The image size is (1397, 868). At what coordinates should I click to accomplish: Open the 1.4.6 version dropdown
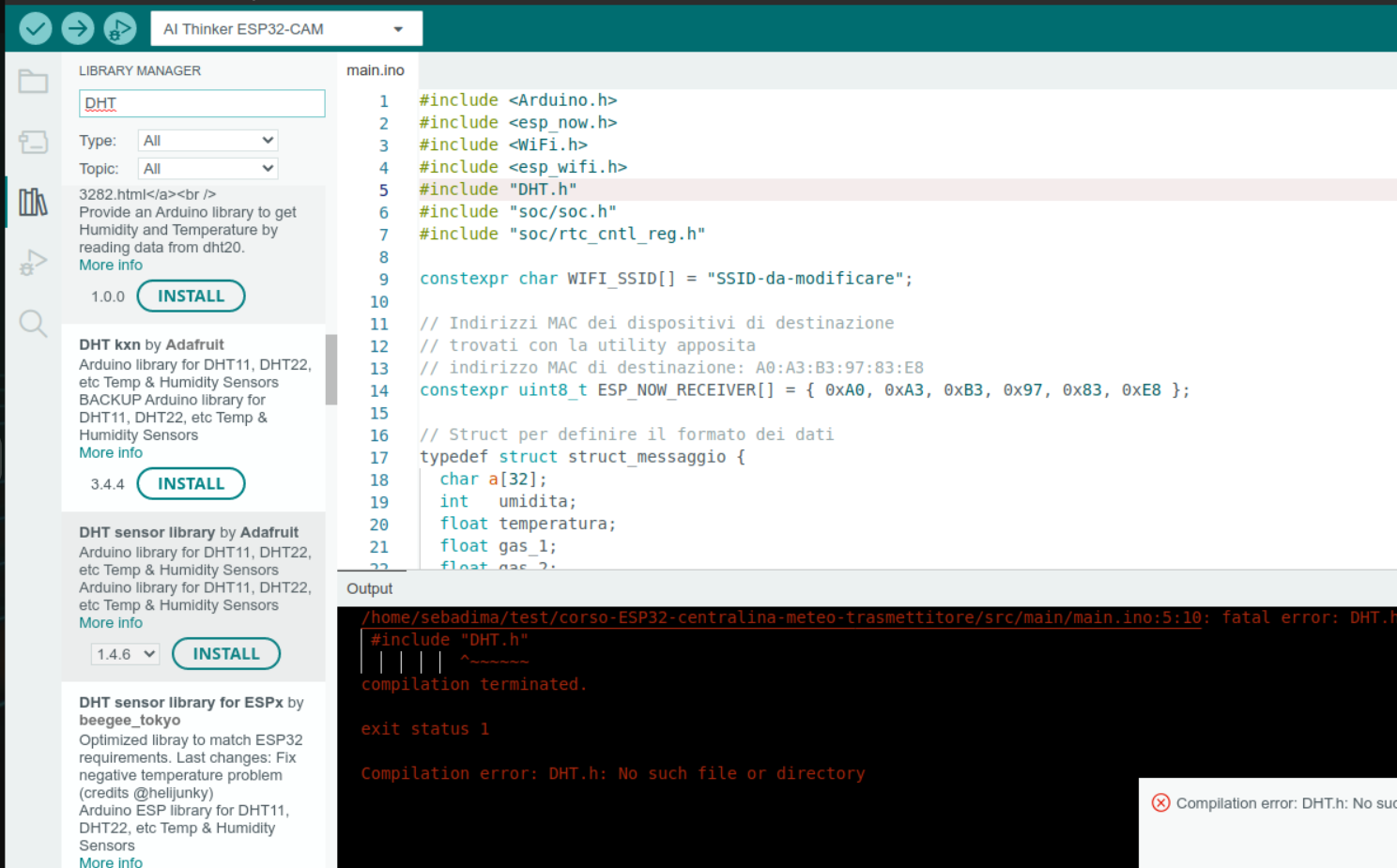click(125, 653)
